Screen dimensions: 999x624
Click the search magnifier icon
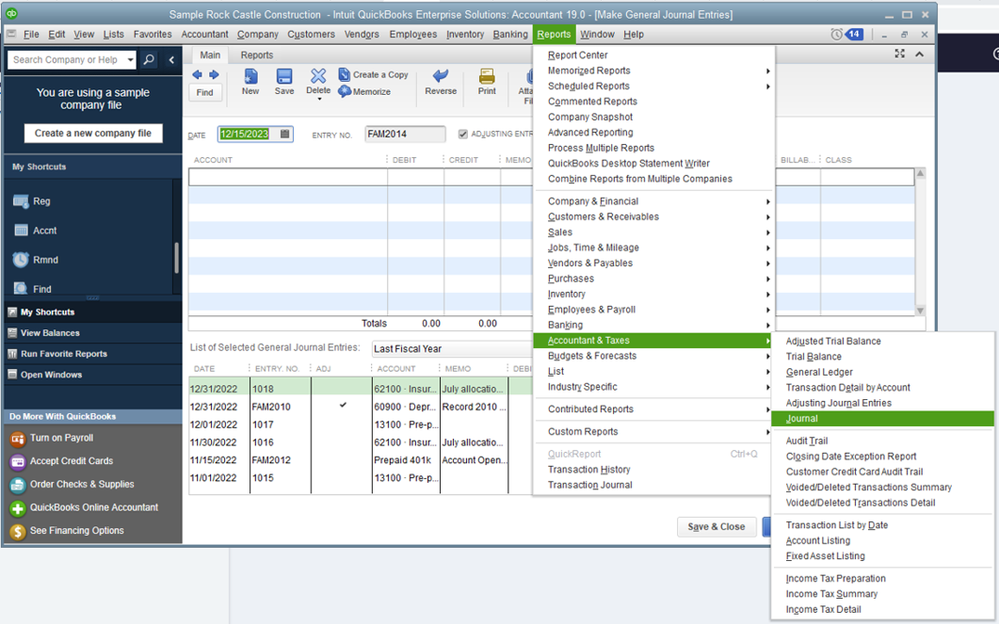[x=149, y=60]
